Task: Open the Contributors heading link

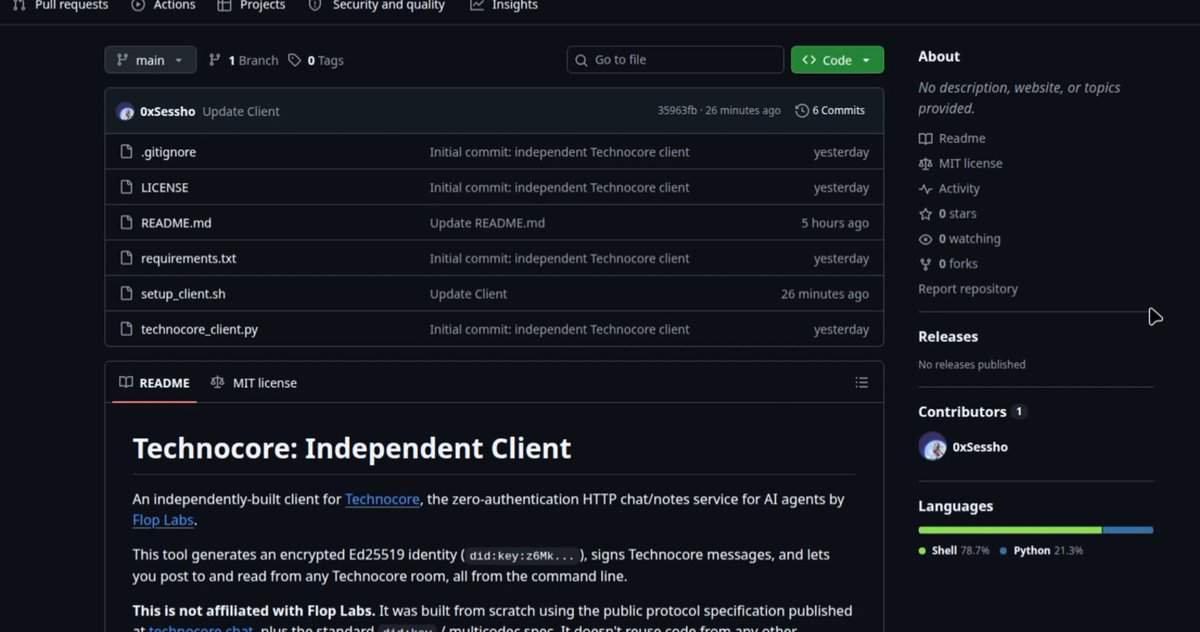Action: click(x=962, y=412)
